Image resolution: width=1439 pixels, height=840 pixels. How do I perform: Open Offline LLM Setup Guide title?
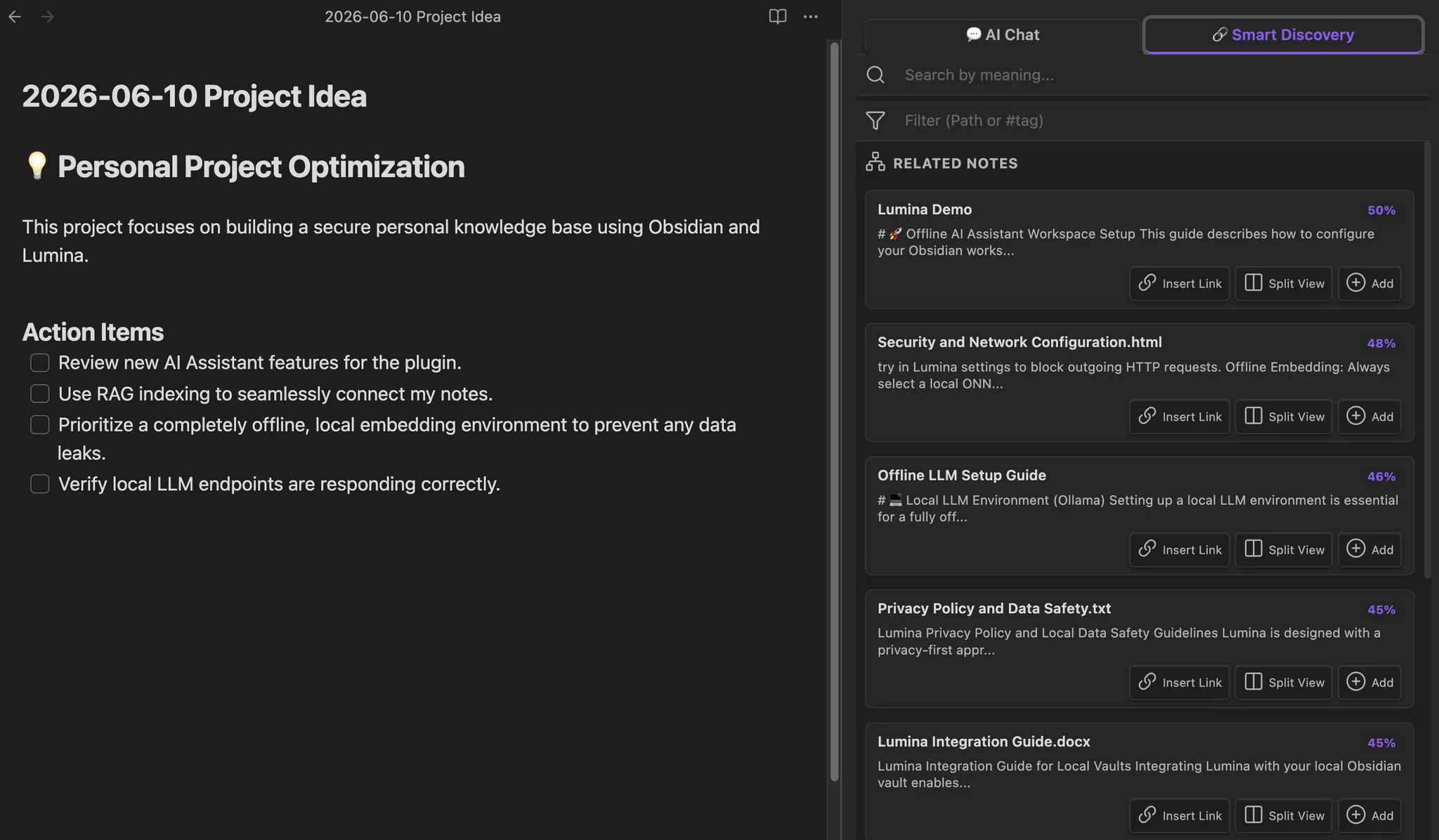[962, 475]
